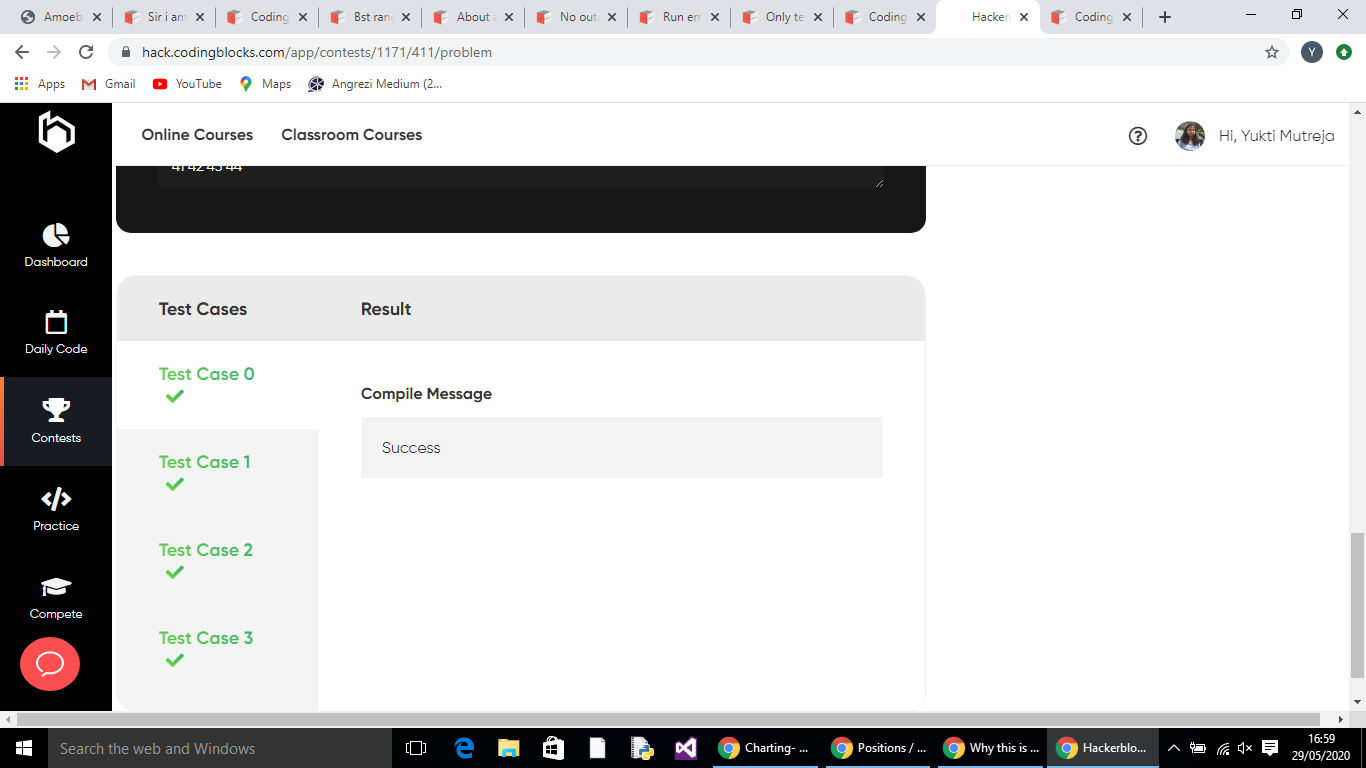Click the page's vertical scrollbar thumb
The height and width of the screenshot is (768, 1366).
point(1357,606)
